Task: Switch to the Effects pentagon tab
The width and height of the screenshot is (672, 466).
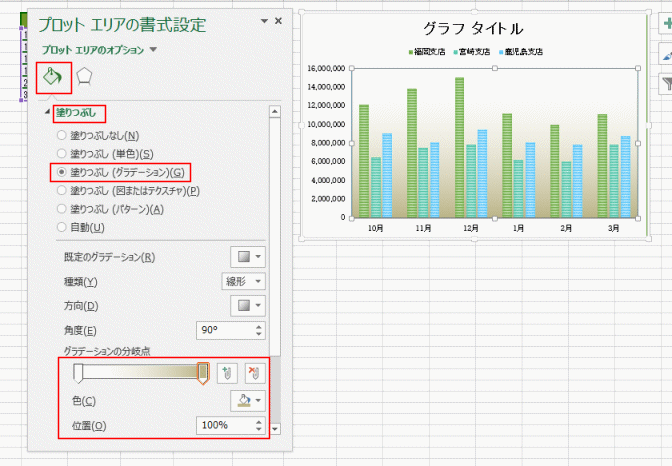Action: 86,76
